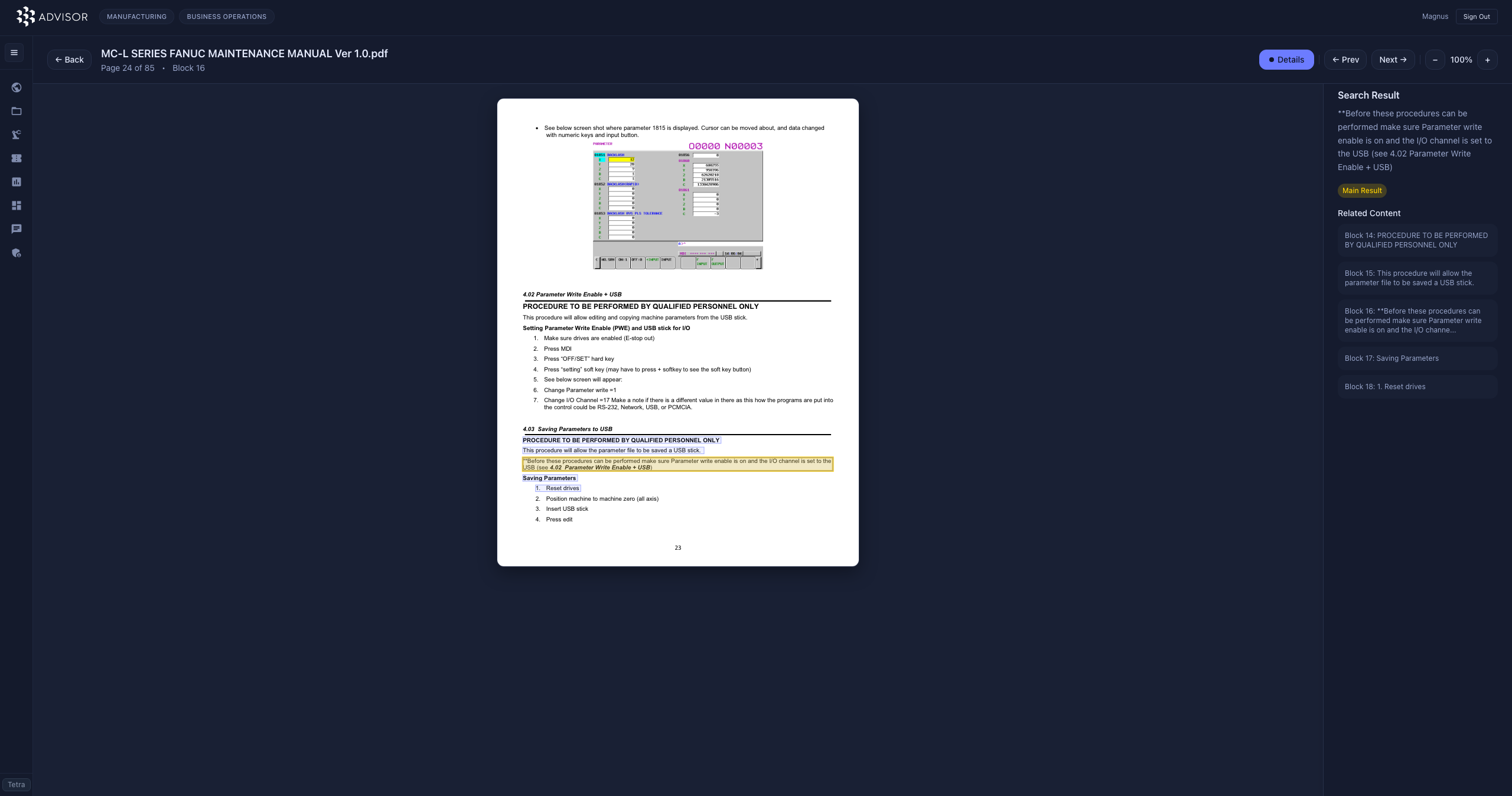Click the Back button
Viewport: 1512px width, 796px height.
tap(69, 60)
